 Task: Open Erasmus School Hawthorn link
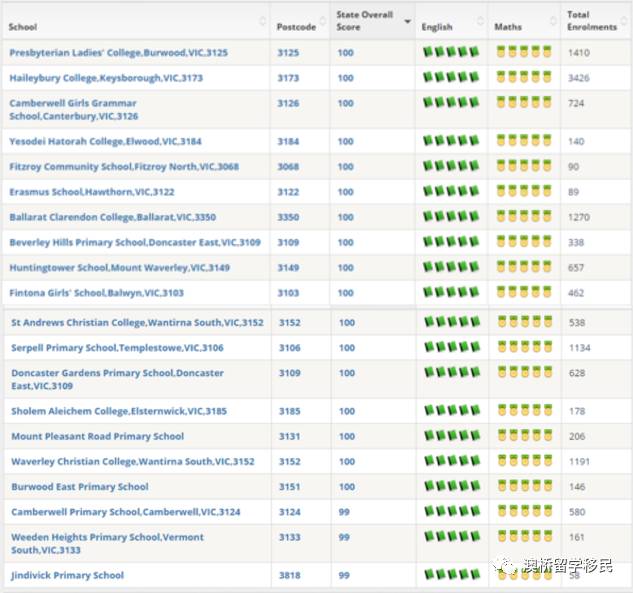[x=92, y=192]
